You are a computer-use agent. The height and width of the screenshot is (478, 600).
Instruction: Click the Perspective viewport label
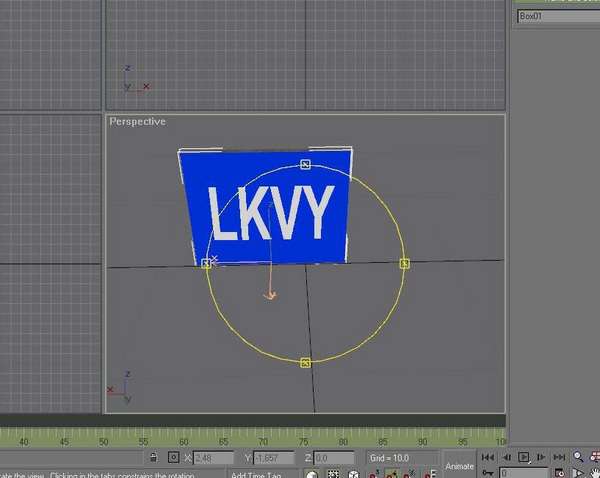138,122
